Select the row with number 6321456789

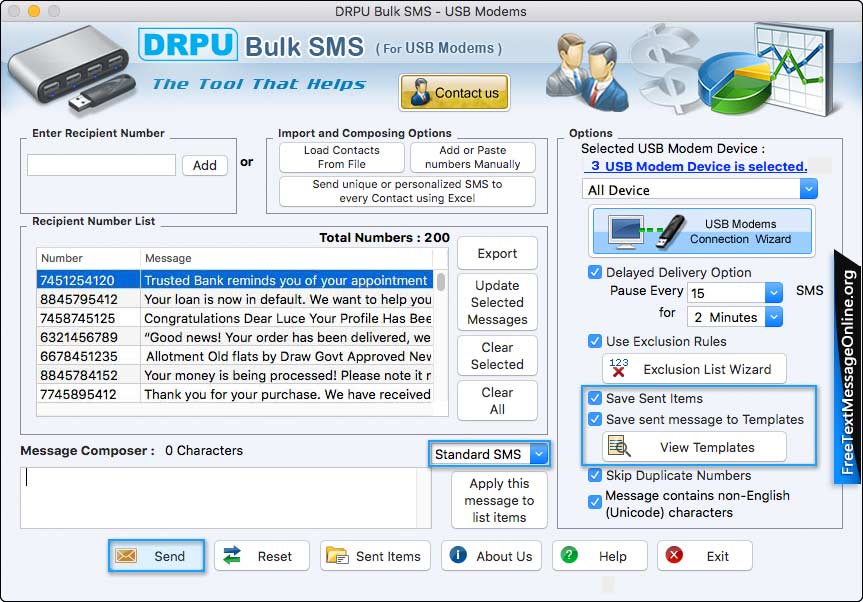235,337
